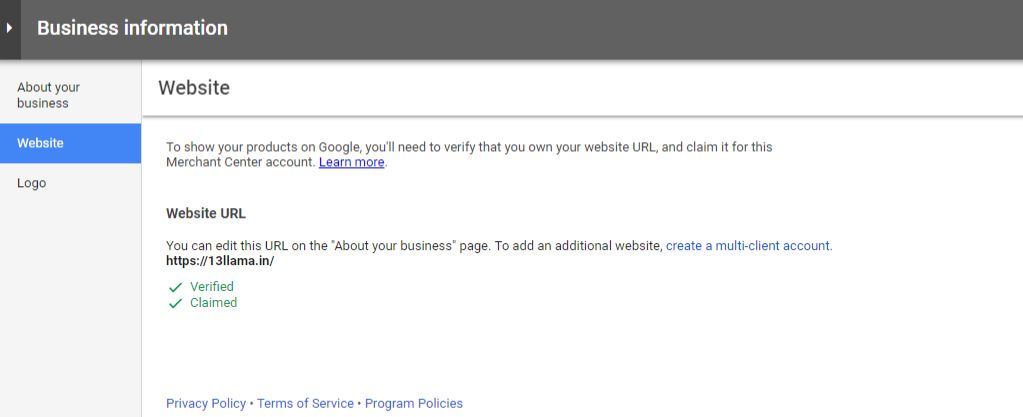Click the empty dark header bar area
Viewport: 1023px width, 417px height.
pyautogui.click(x=620, y=29)
